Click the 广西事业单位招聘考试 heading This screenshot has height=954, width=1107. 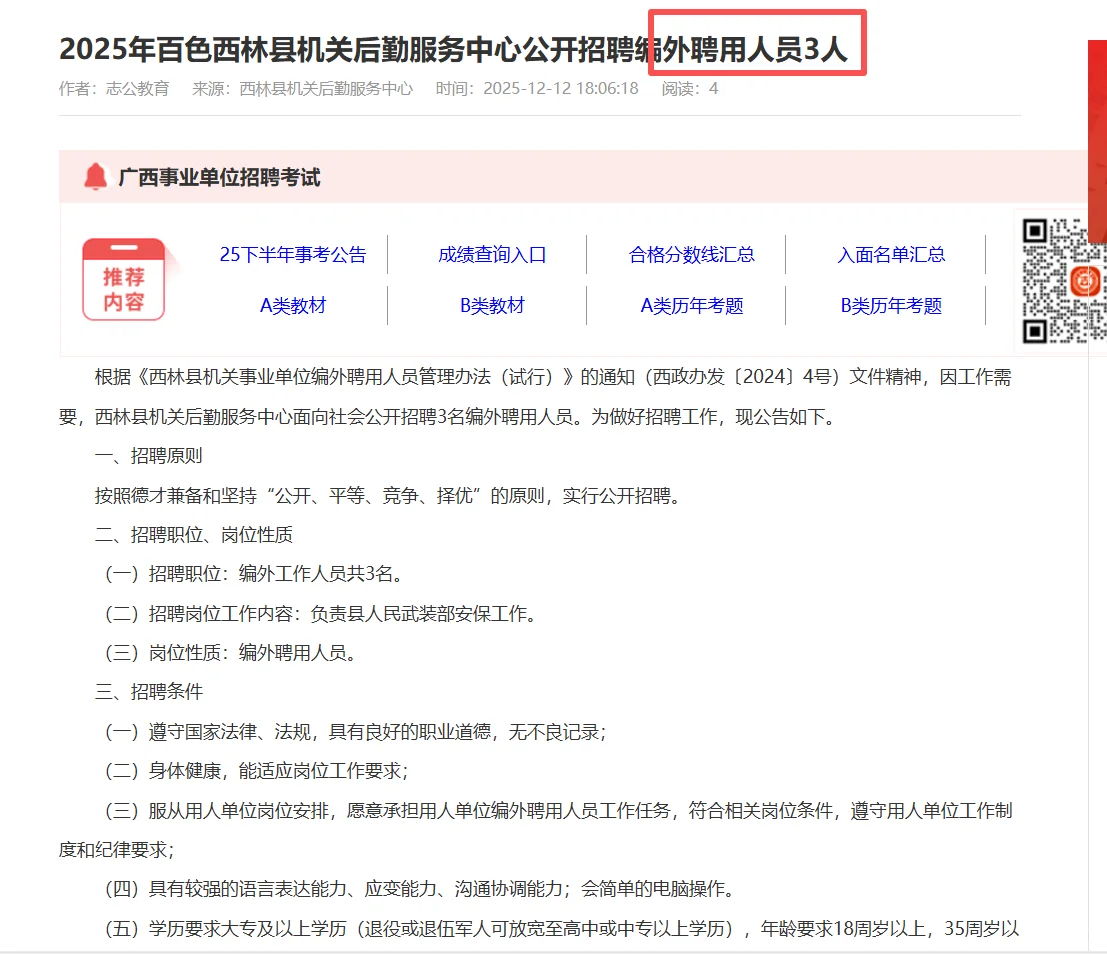click(x=220, y=177)
